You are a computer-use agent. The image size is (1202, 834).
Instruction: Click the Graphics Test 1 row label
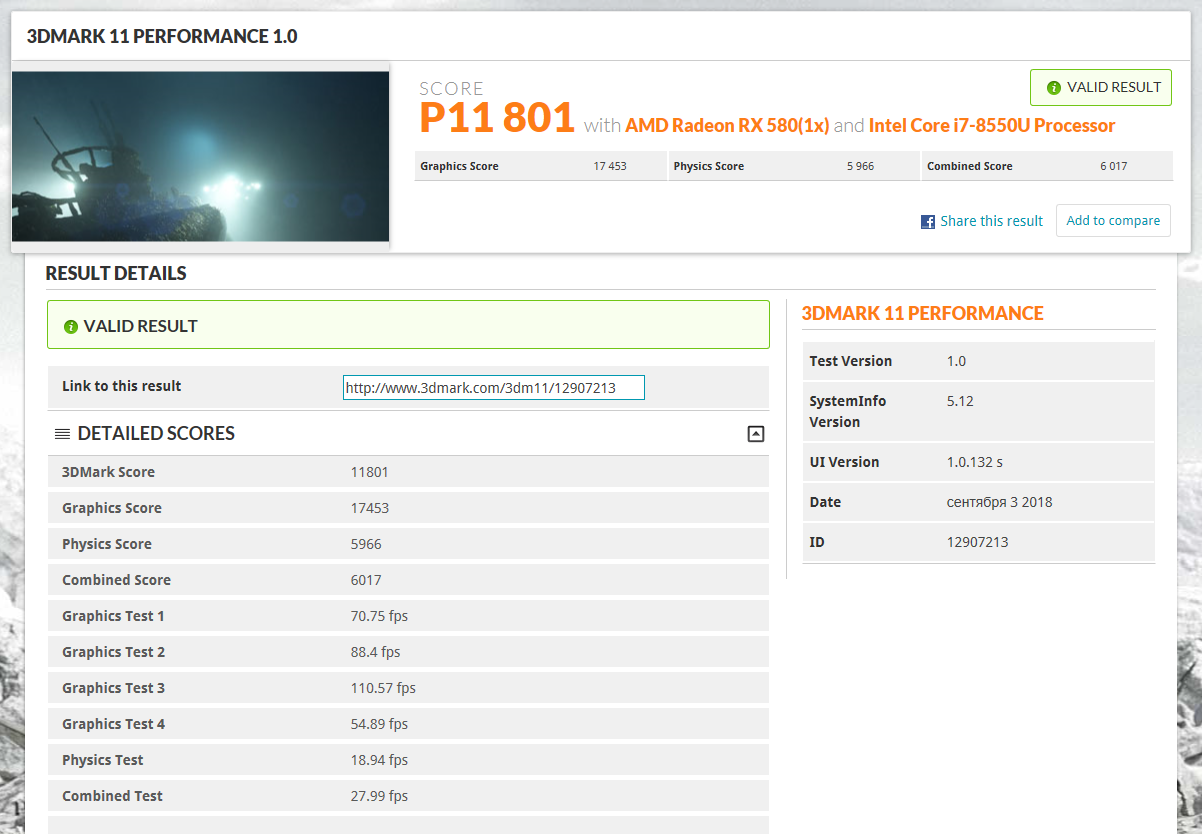point(113,616)
